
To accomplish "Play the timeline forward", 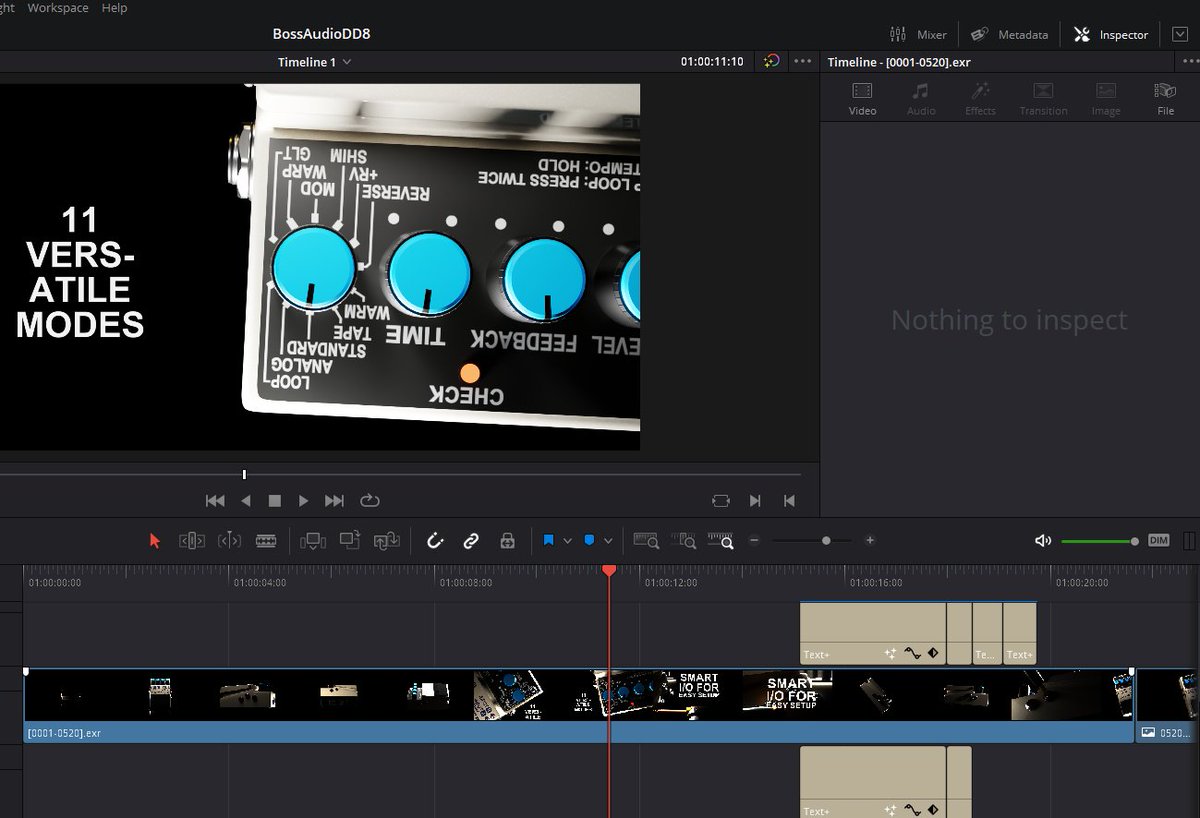I will click(304, 501).
